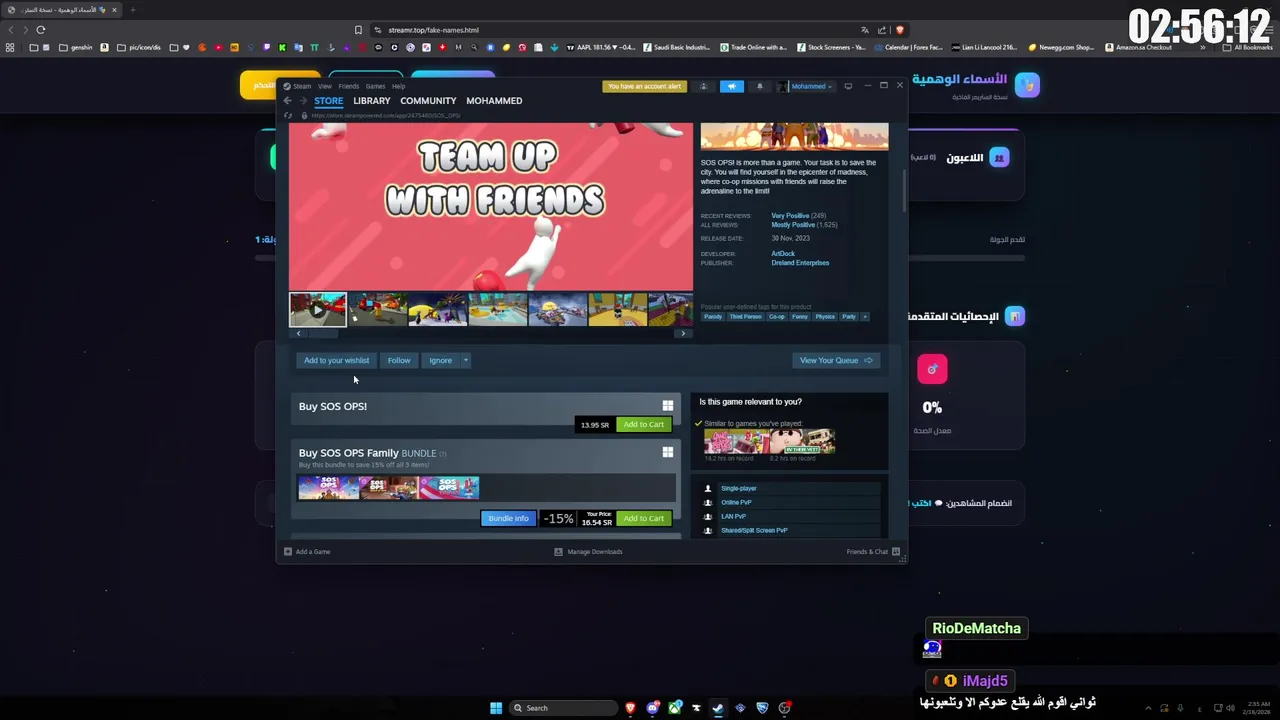Open the LAN PvP feature link

(733, 517)
